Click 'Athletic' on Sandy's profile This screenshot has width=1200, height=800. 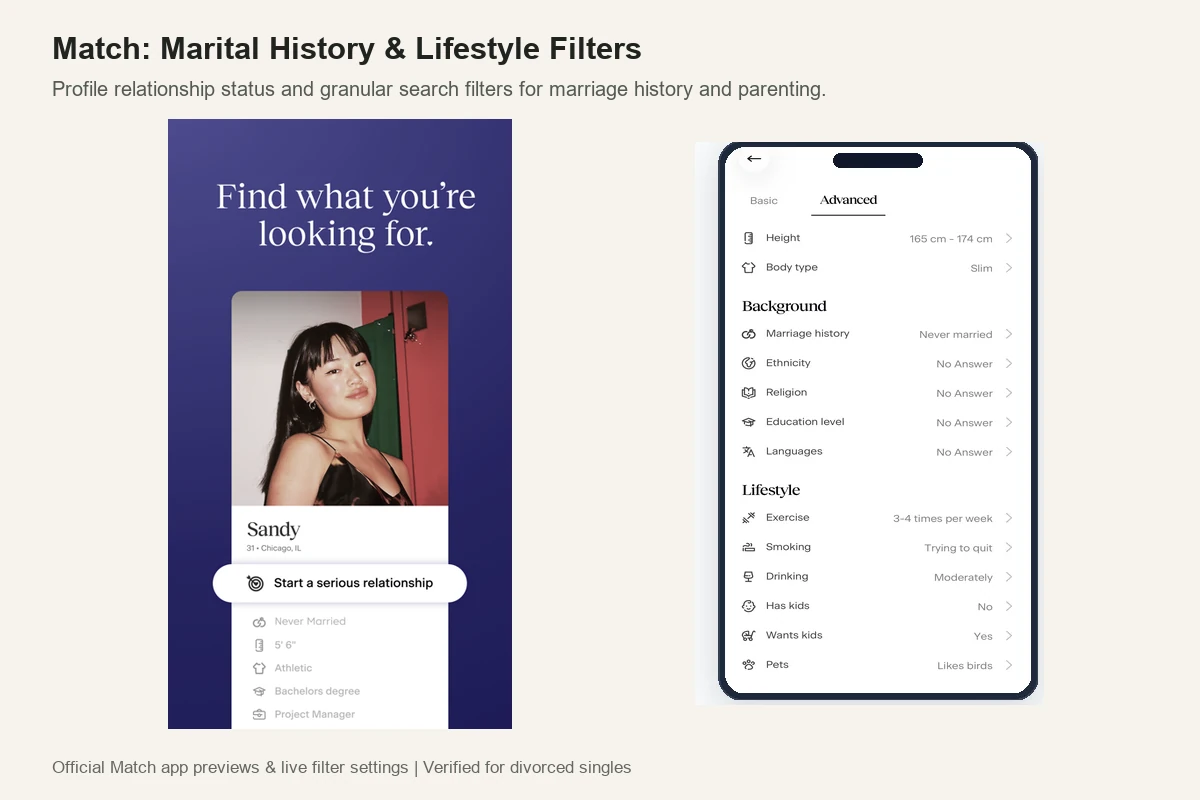point(293,668)
